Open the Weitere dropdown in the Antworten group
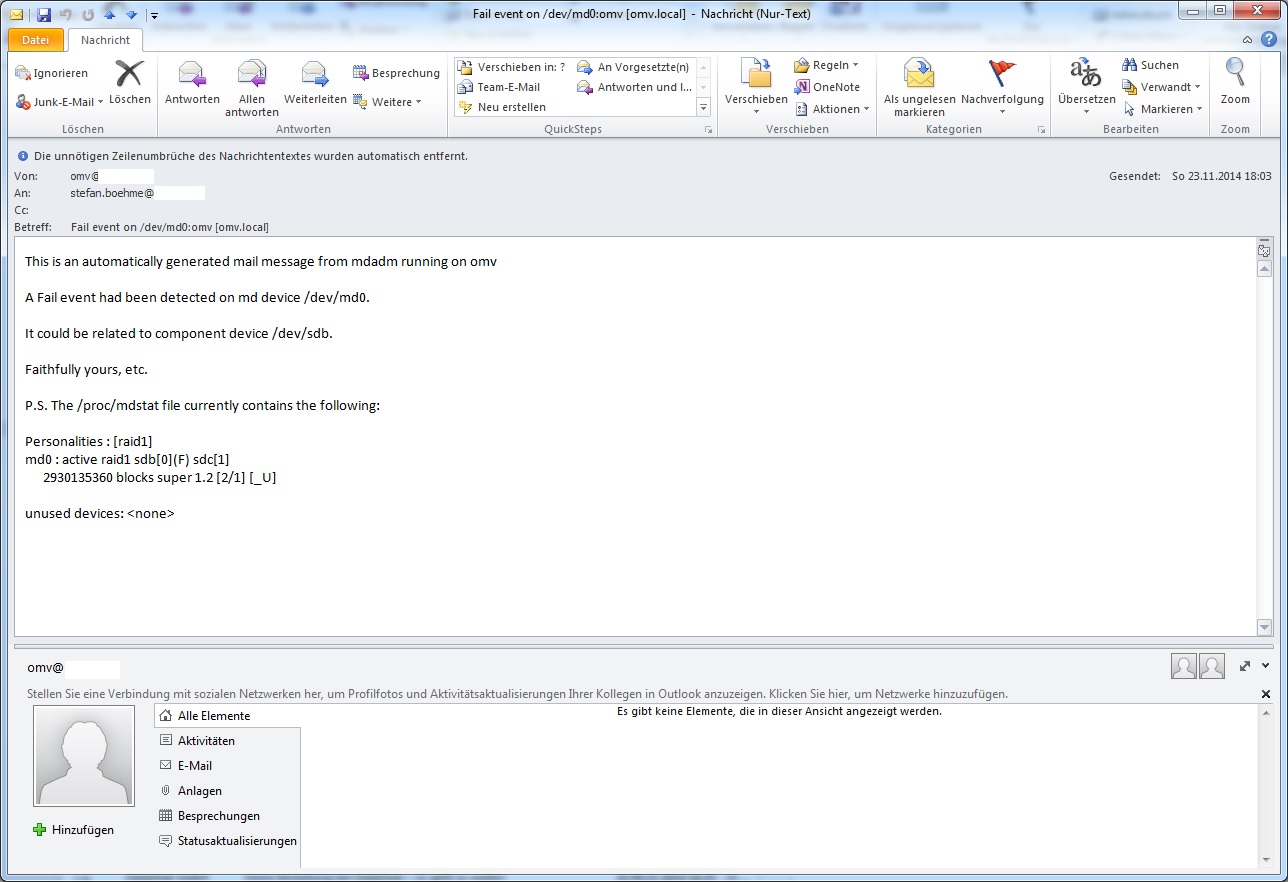The width and height of the screenshot is (1288, 882). click(x=388, y=102)
